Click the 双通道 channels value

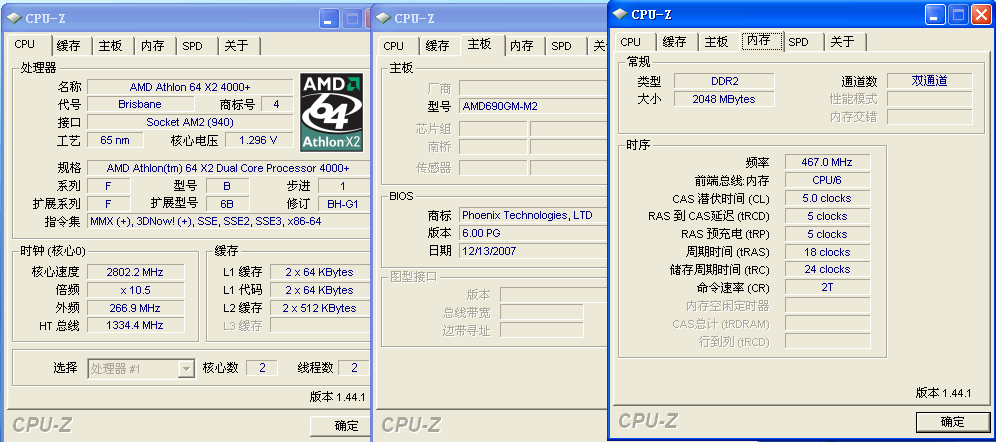tap(929, 81)
